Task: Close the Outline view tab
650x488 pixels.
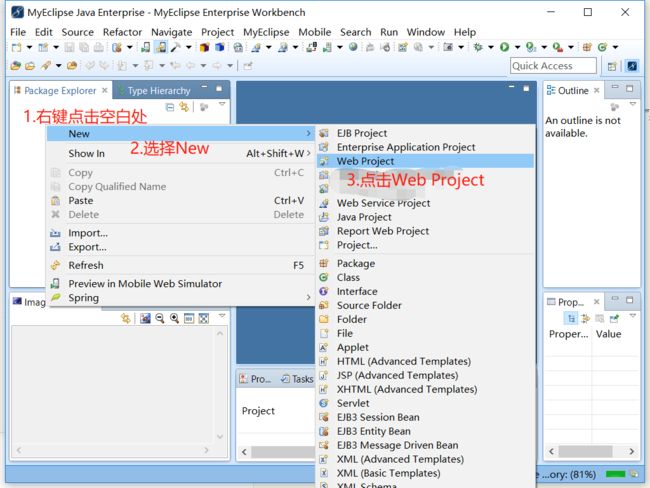Action: 597,90
